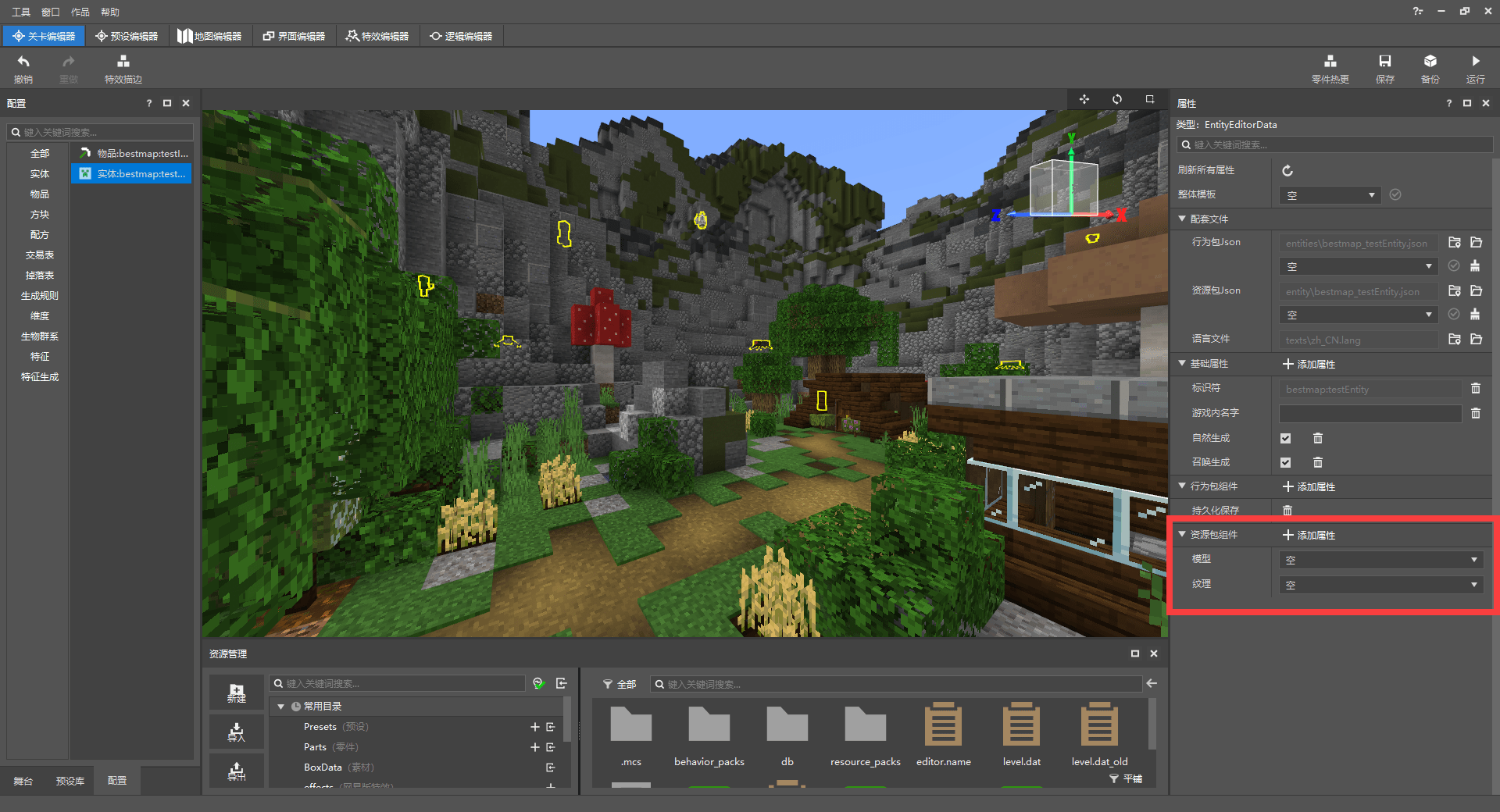Switch to 舞台 bottom tab
Screen dimensions: 1500x812
pyautogui.click(x=23, y=781)
